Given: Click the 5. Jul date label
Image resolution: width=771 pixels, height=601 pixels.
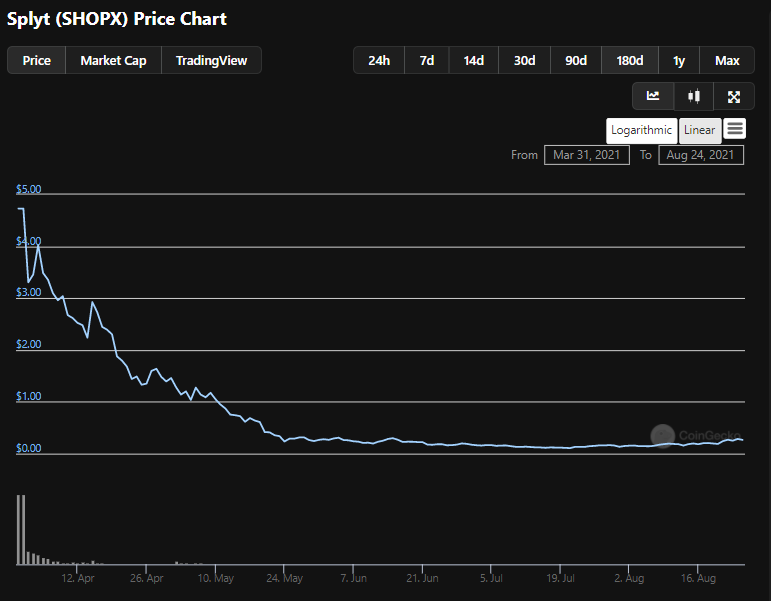Looking at the screenshot, I should [x=491, y=578].
